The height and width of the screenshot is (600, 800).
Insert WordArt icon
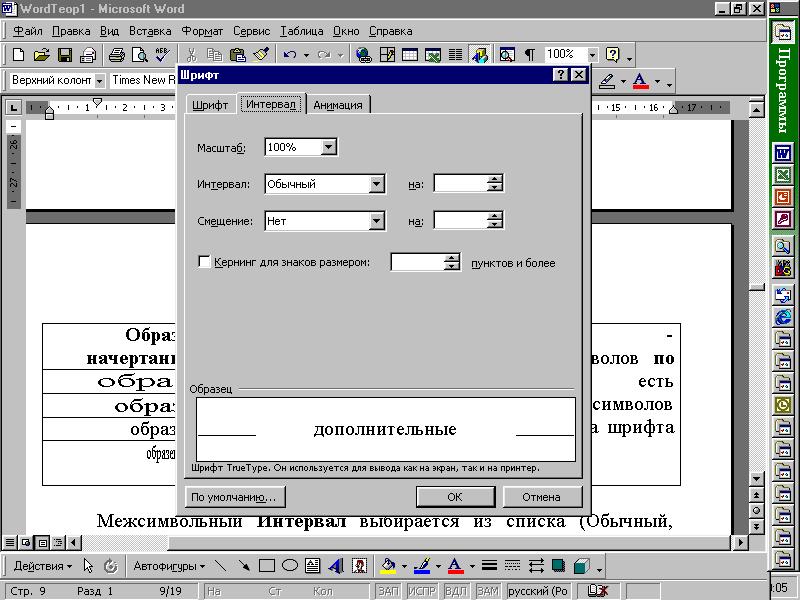pos(336,566)
